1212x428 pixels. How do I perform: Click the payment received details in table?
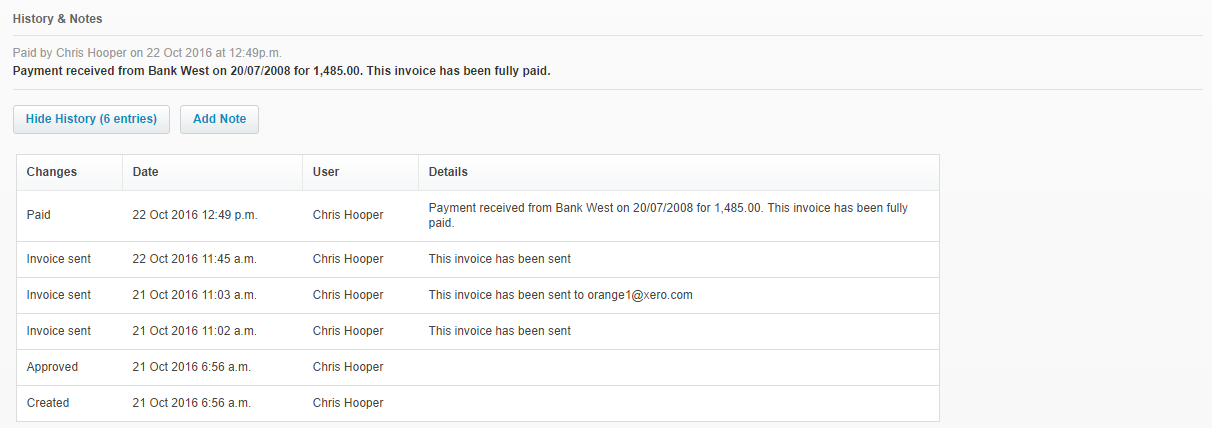pyautogui.click(x=668, y=216)
